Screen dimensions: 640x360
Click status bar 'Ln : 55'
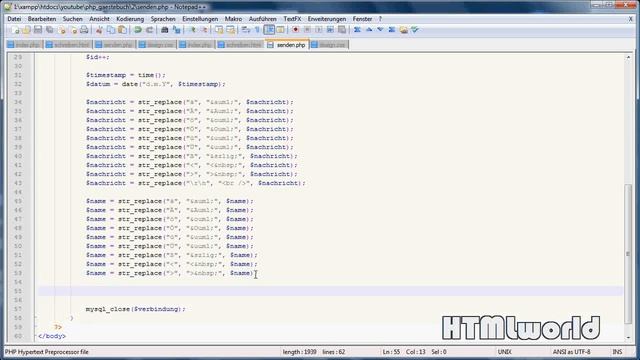[391, 351]
